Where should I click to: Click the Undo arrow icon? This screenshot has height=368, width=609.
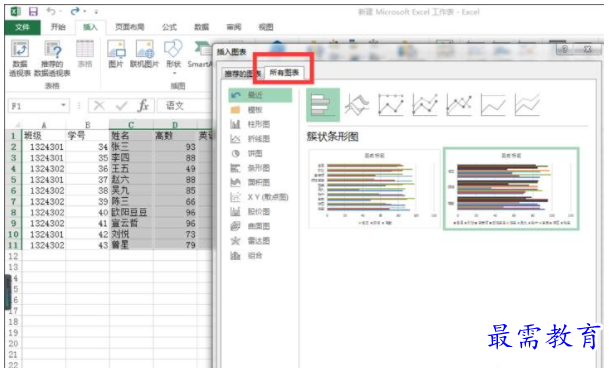51,11
